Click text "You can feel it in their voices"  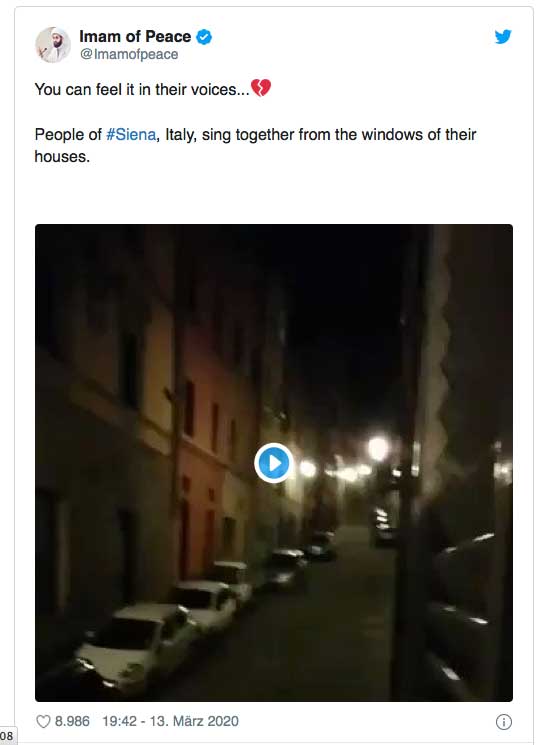tap(142, 89)
